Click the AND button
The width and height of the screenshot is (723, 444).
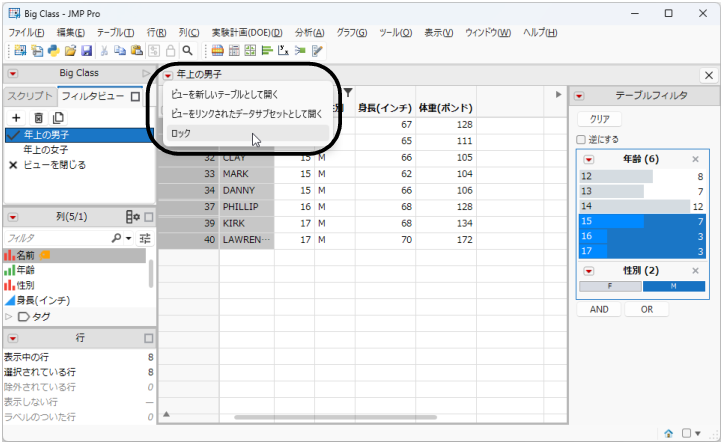pyautogui.click(x=599, y=309)
